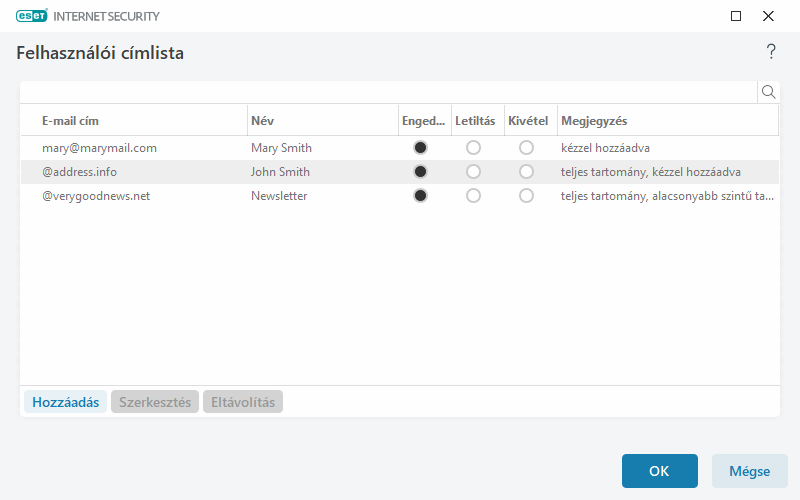This screenshot has width=800, height=500.
Task: Focus the search input field
Action: tap(389, 92)
